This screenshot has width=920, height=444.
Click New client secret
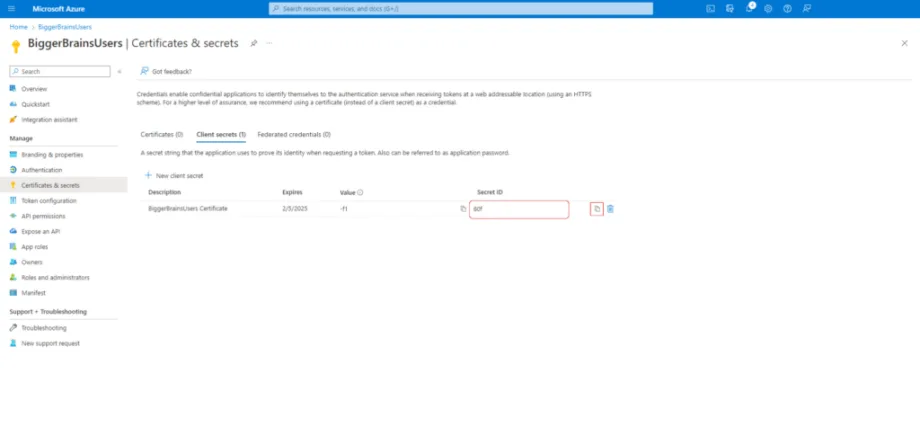pyautogui.click(x=174, y=175)
